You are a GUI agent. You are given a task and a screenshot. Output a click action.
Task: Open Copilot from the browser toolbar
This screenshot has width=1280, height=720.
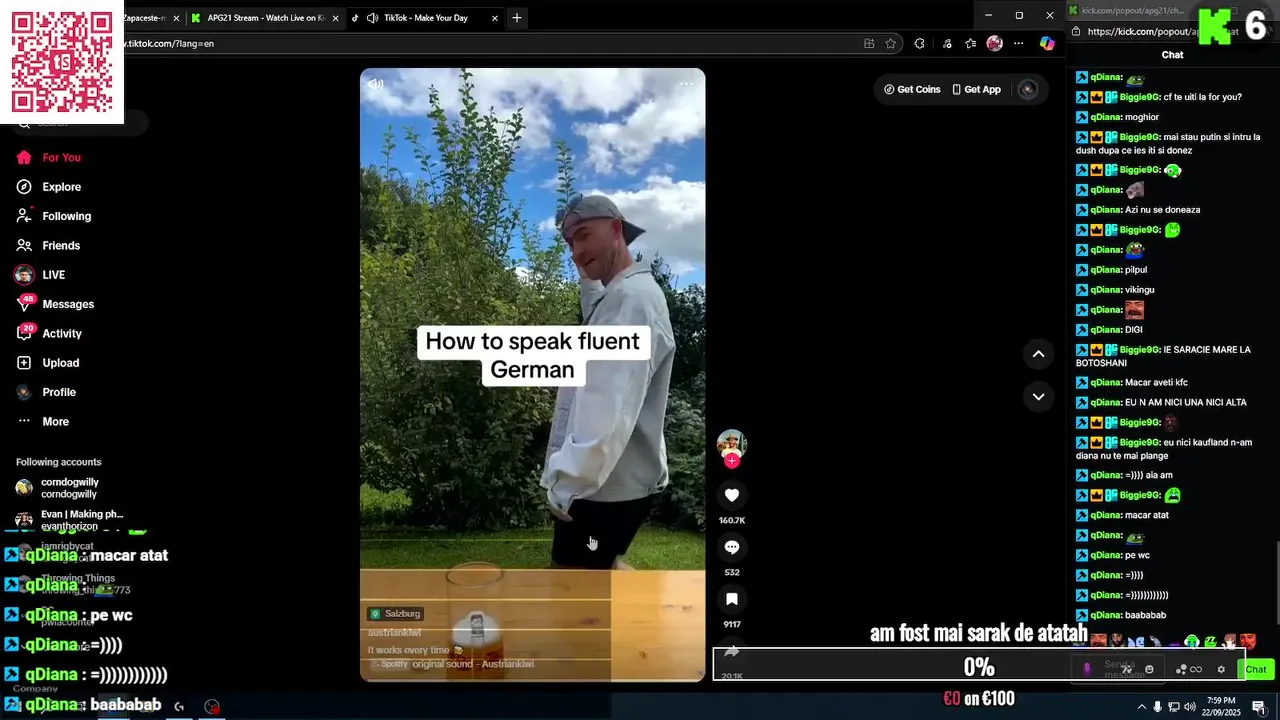coord(1047,43)
